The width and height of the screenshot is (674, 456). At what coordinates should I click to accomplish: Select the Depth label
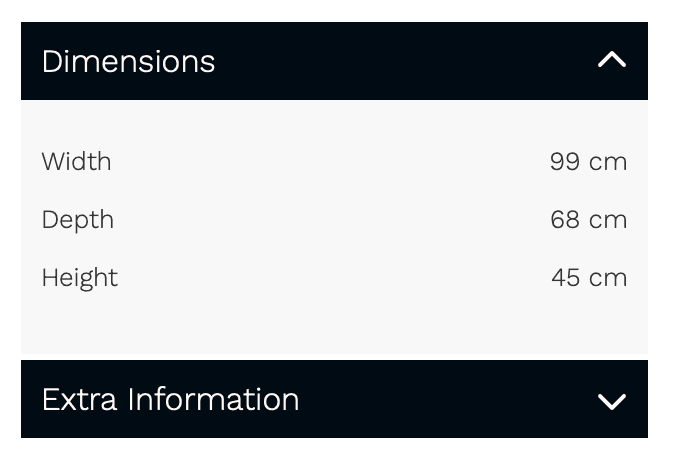(78, 221)
